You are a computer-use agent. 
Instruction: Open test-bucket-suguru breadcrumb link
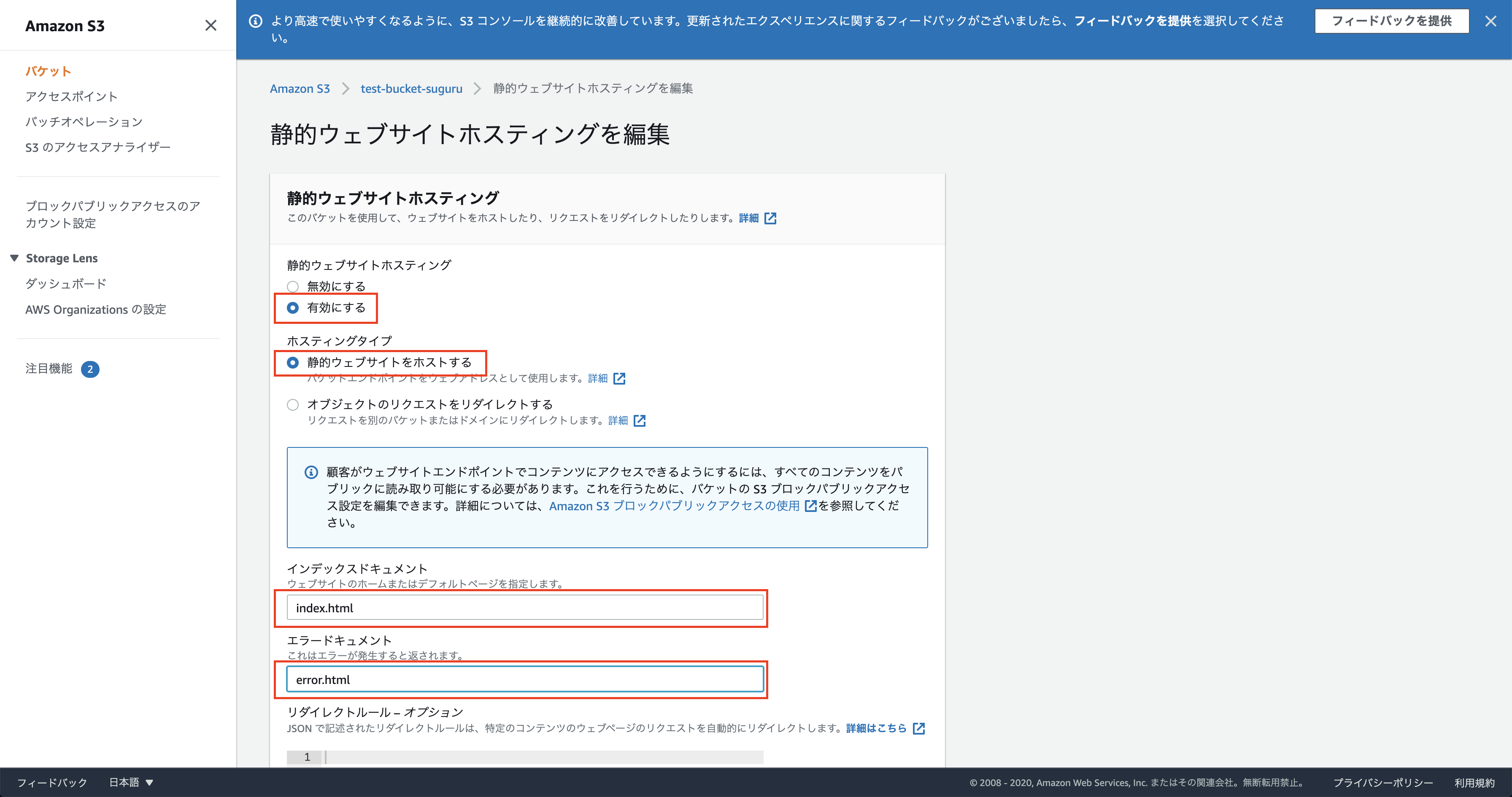[411, 89]
